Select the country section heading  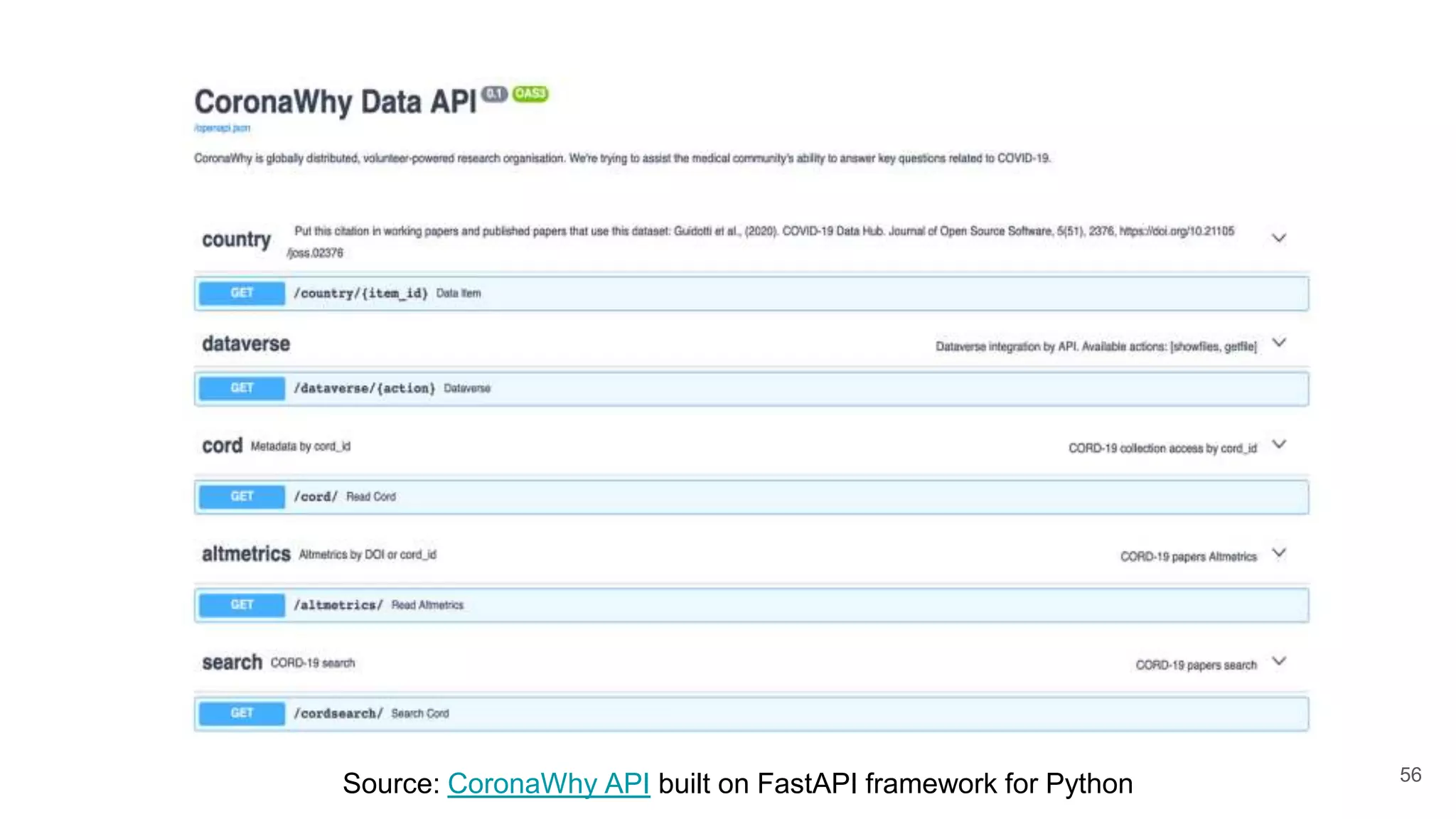(x=236, y=240)
